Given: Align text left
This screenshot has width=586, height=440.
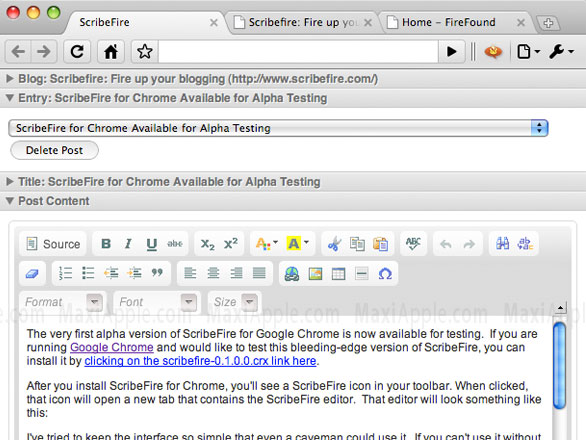Looking at the screenshot, I should (190, 274).
